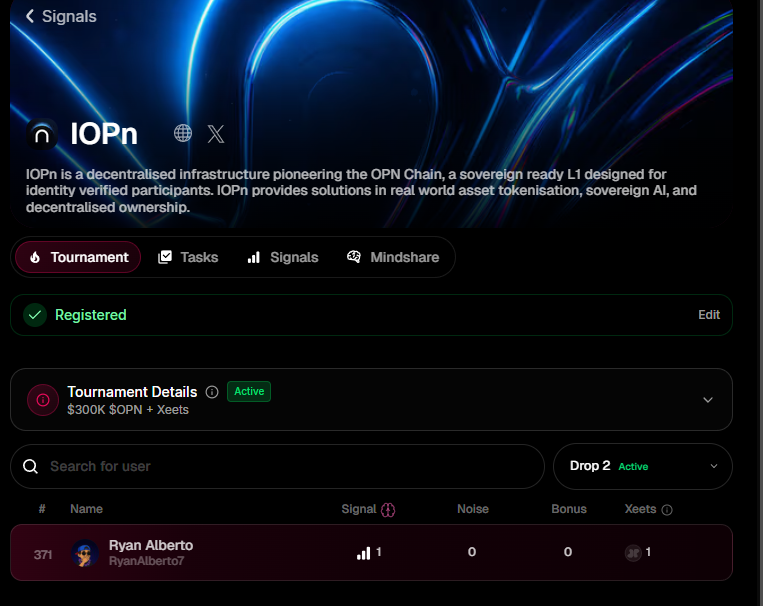Viewport: 763px width, 606px height.
Task: Expand the Tournament Details chevron
Action: point(708,400)
